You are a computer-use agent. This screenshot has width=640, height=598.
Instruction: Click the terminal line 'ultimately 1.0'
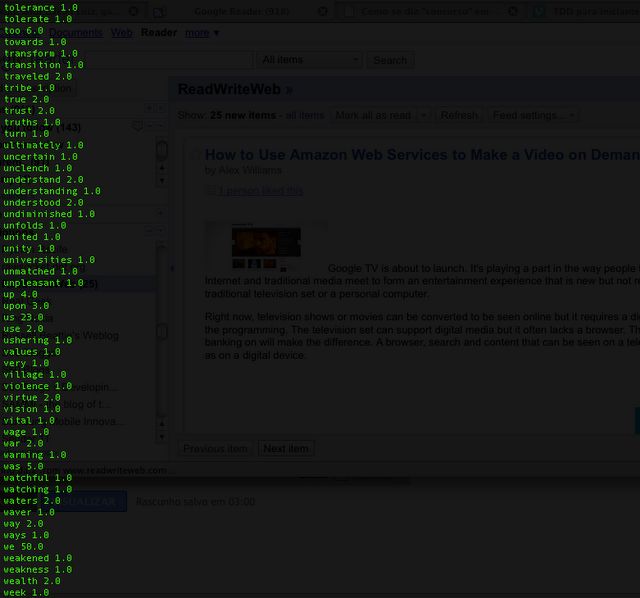click(44, 145)
